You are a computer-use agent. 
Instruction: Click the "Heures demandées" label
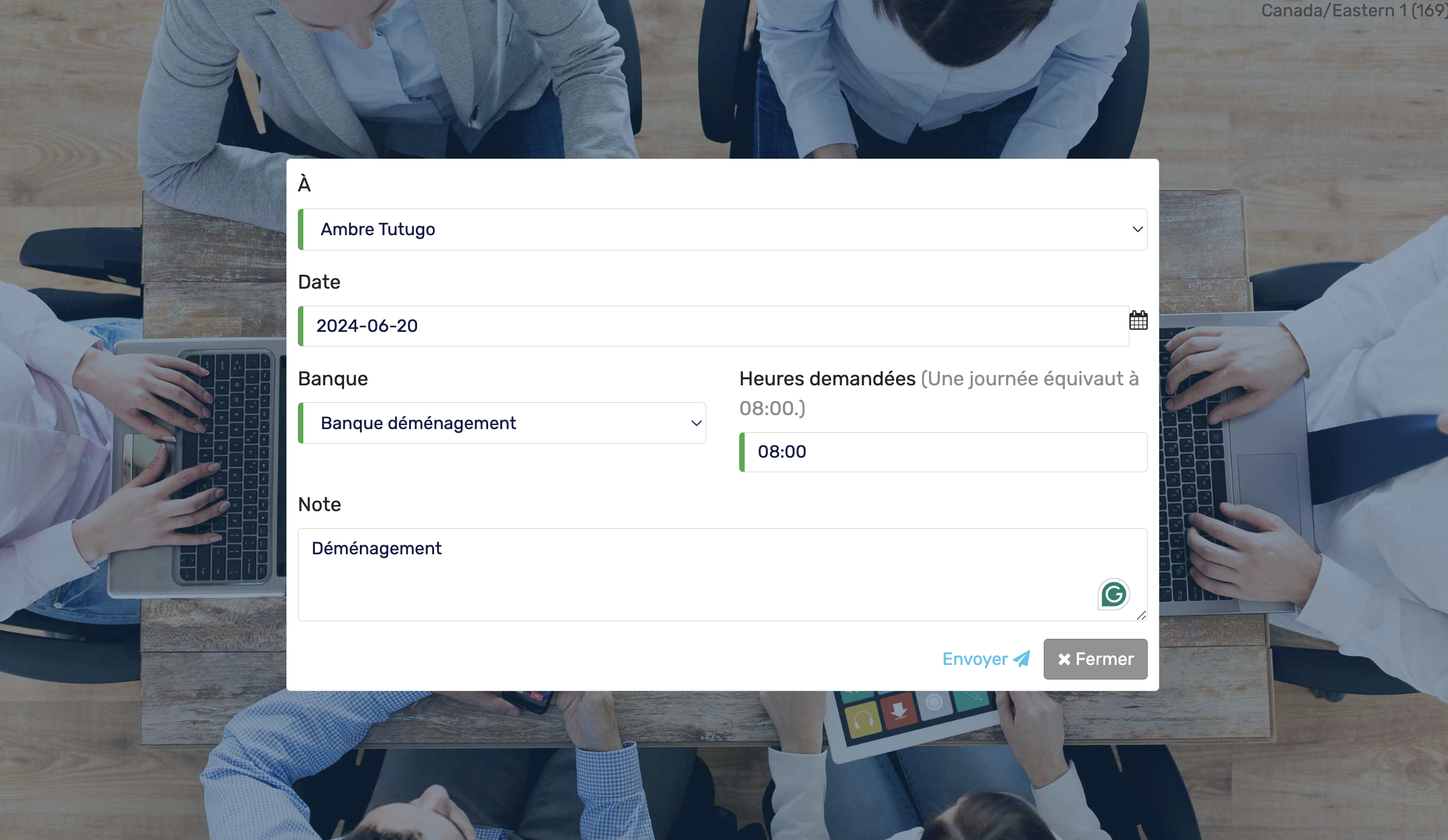[827, 379]
